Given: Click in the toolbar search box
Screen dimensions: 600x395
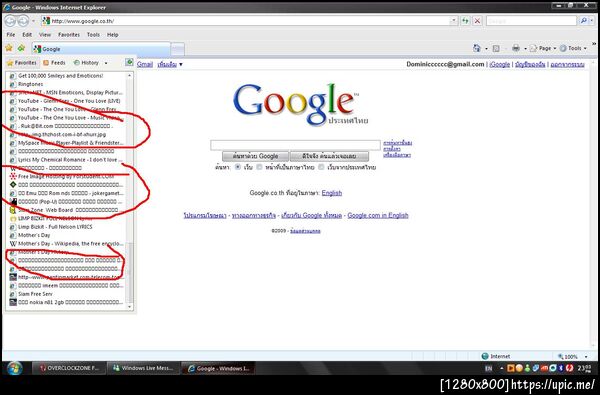Looking at the screenshot, I should 531,21.
